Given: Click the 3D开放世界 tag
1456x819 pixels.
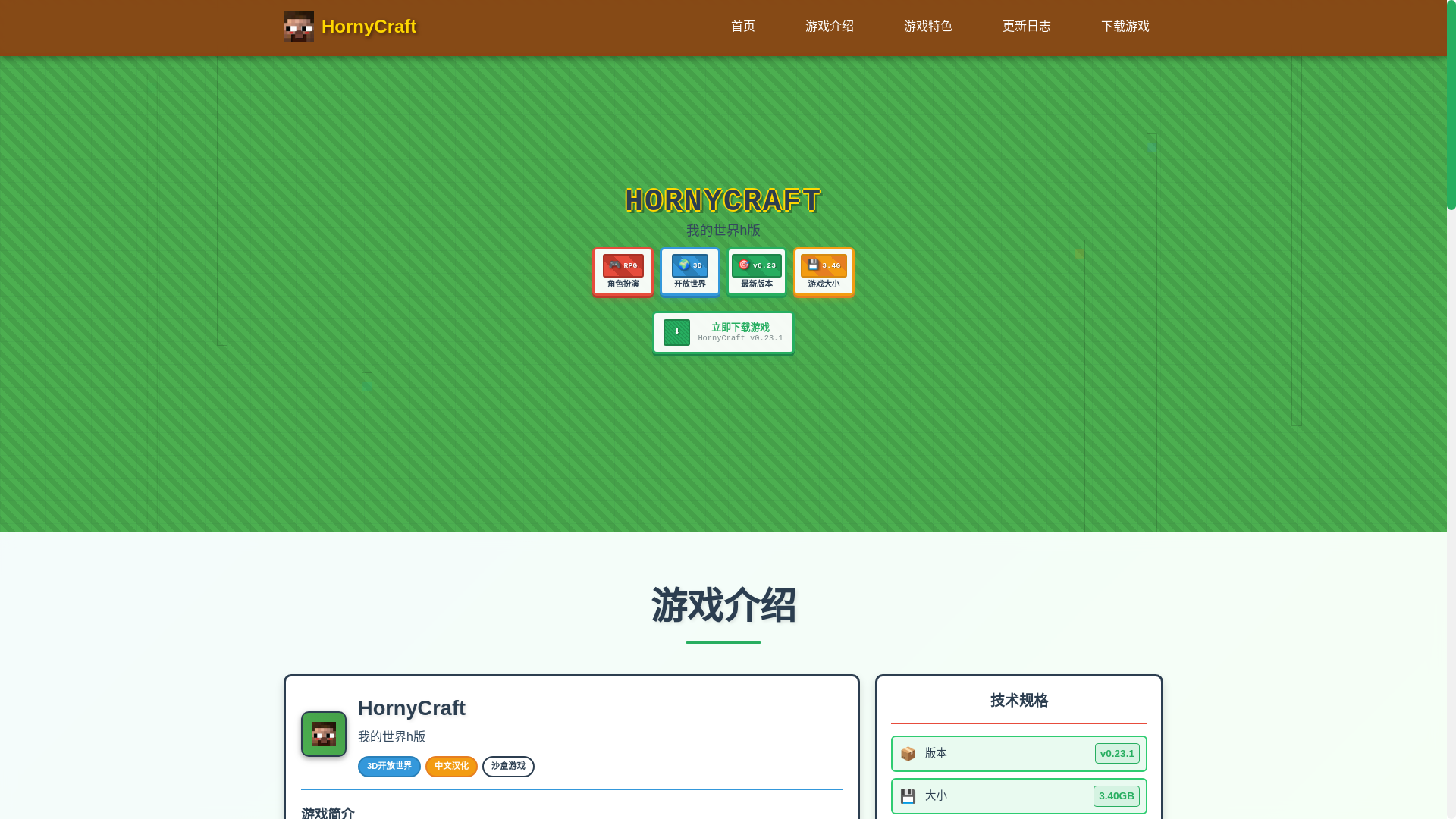Looking at the screenshot, I should 389,767.
